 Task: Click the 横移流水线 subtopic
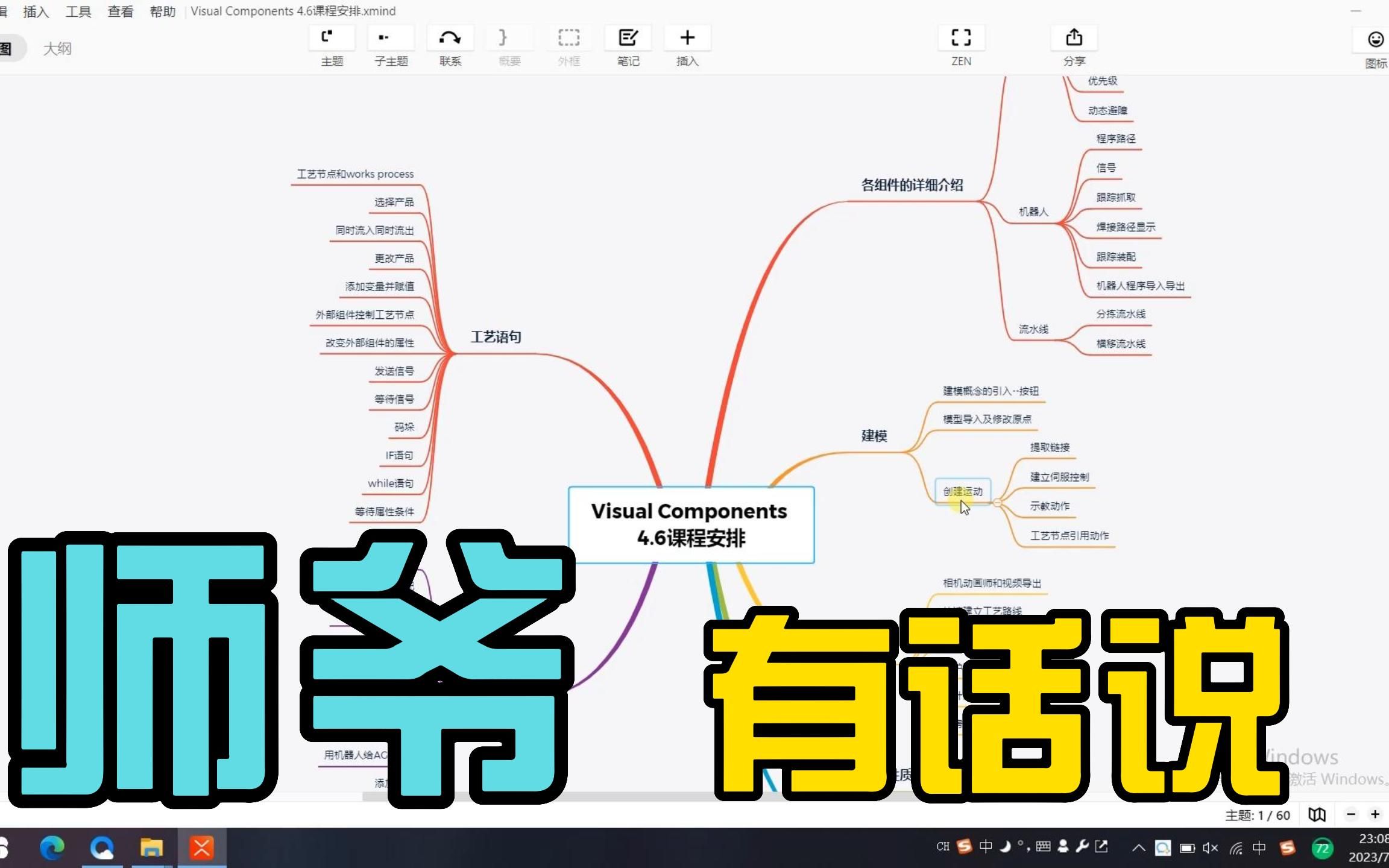1121,344
